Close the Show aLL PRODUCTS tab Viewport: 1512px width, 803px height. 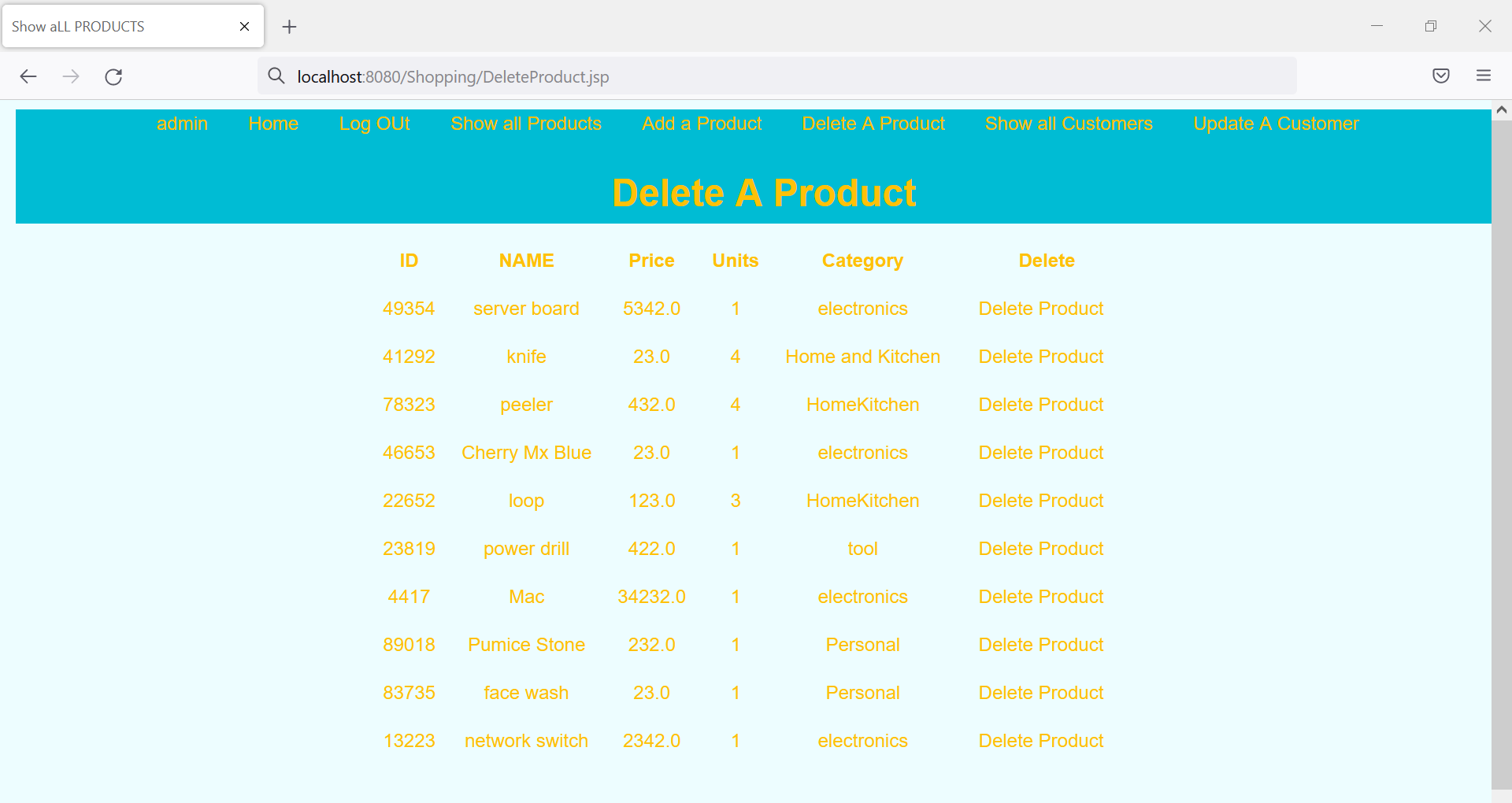244,26
